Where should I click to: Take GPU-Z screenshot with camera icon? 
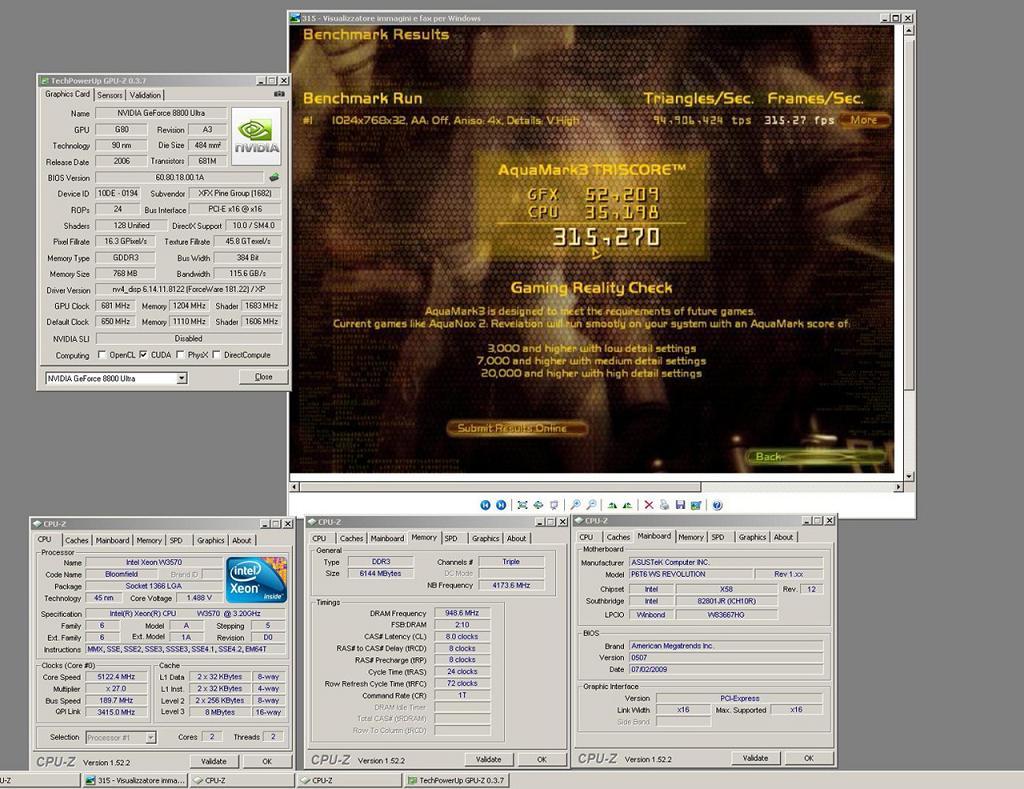click(279, 94)
